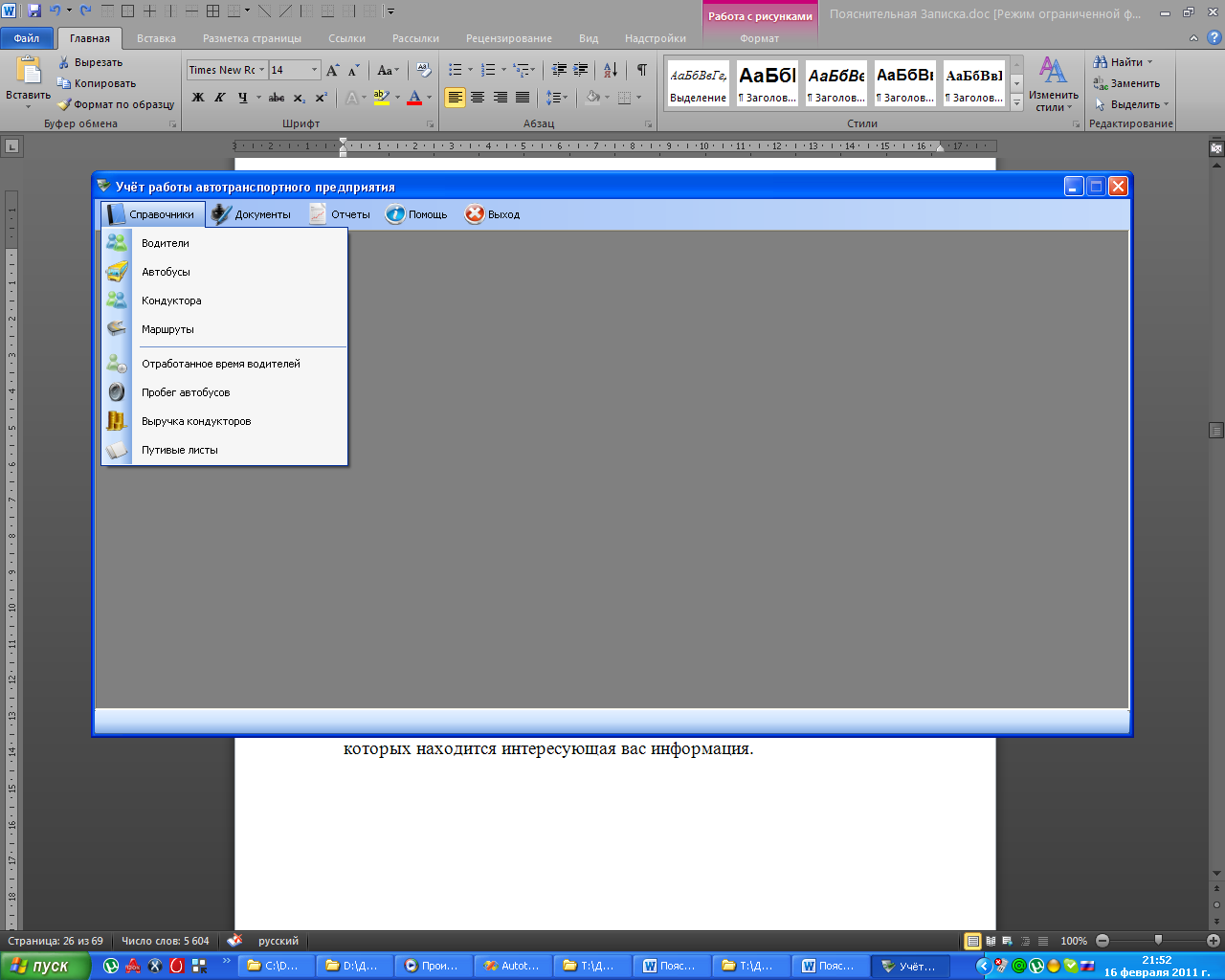Image resolution: width=1225 pixels, height=980 pixels.
Task: Open the Документы menu
Action: [252, 214]
